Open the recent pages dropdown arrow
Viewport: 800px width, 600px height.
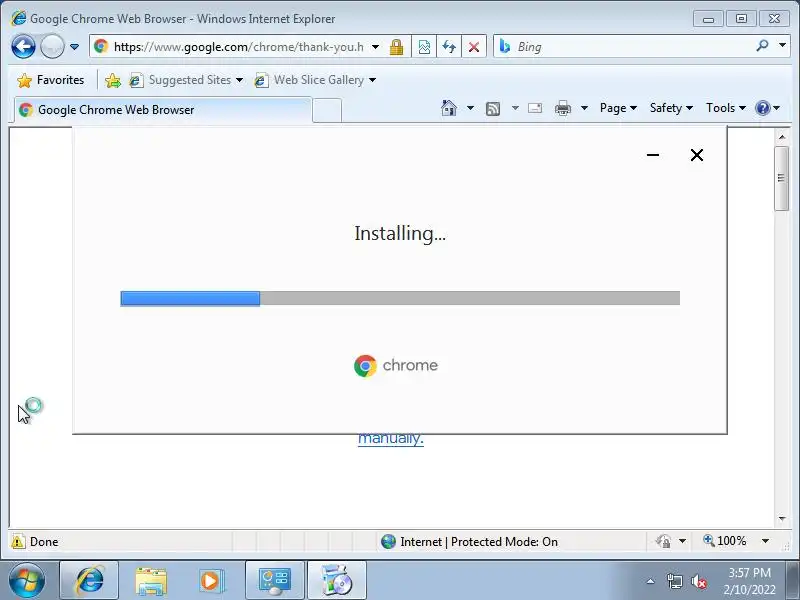pos(74,47)
